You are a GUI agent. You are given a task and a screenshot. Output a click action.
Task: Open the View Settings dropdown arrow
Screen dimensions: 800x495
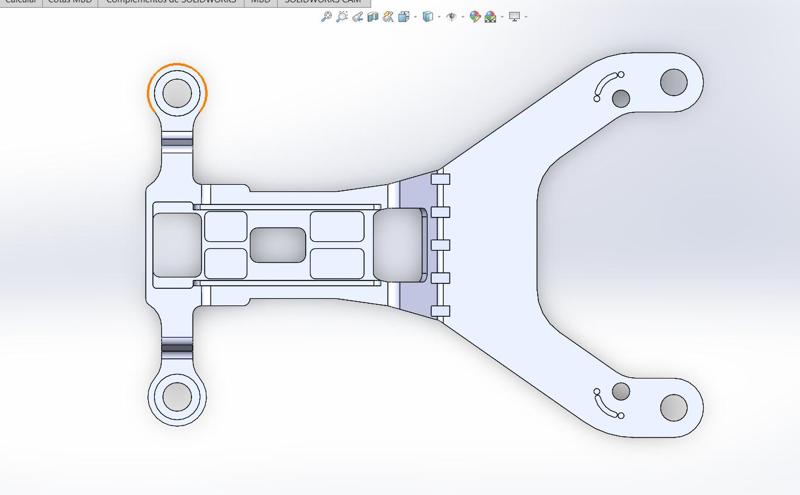click(x=526, y=17)
